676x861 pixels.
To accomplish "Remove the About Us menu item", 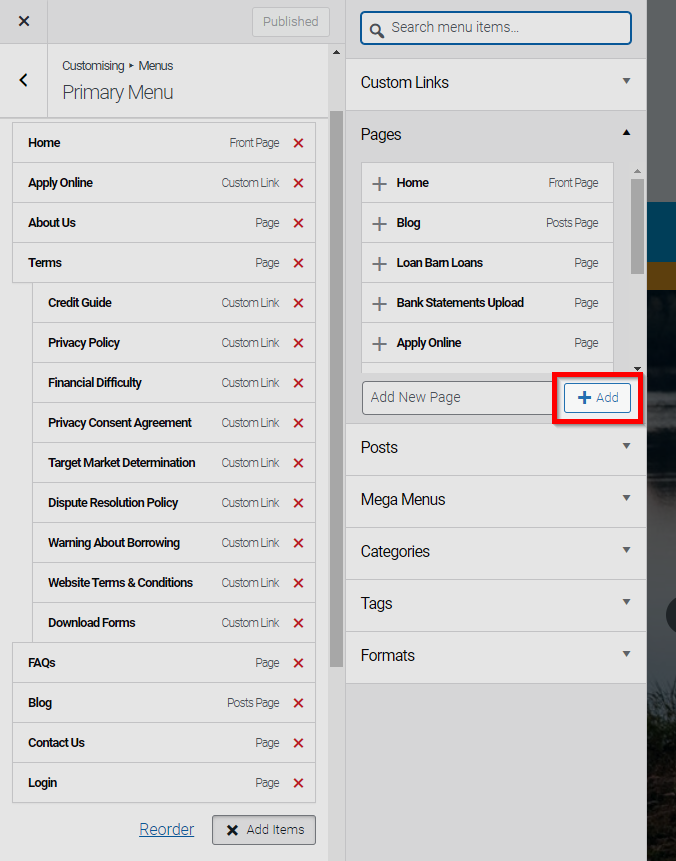I will [298, 223].
